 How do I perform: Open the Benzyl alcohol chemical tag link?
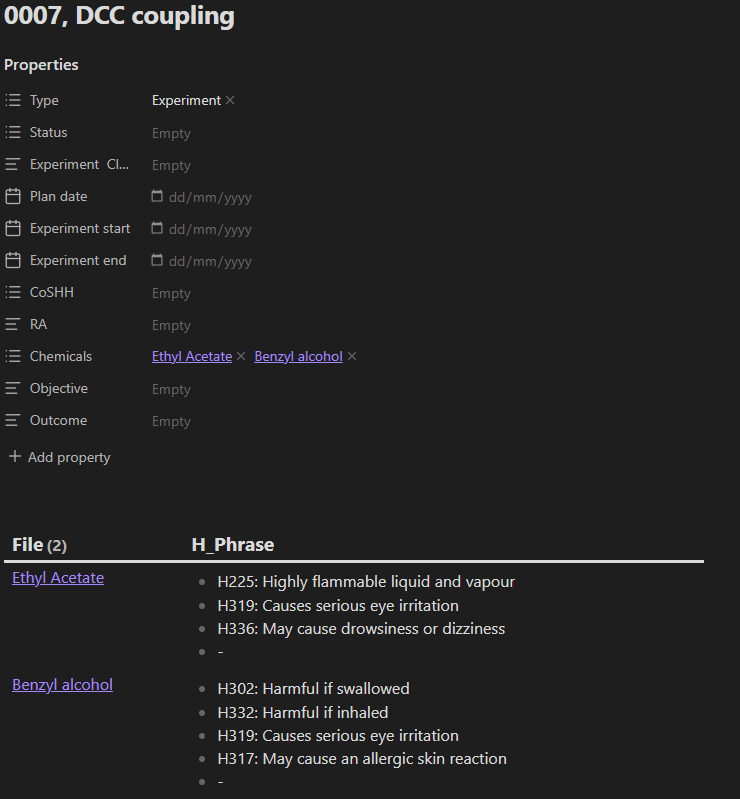click(298, 357)
